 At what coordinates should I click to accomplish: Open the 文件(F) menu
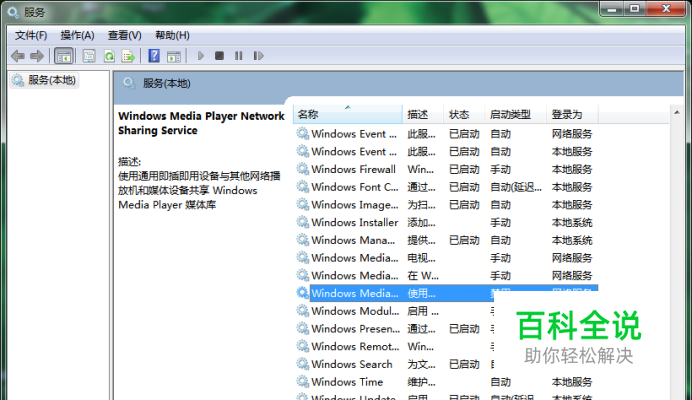point(31,35)
